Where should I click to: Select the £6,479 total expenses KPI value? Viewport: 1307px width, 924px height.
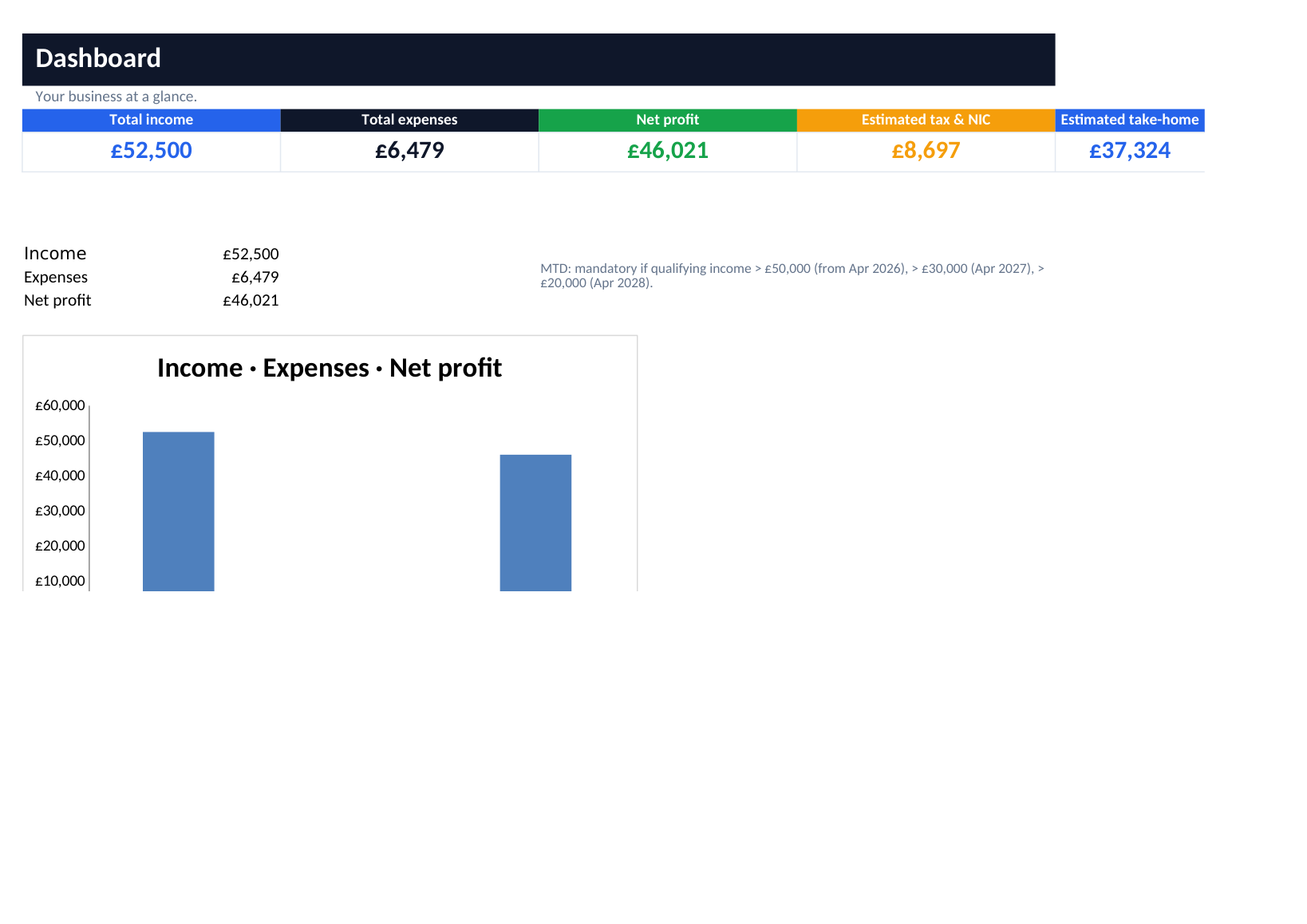(x=409, y=151)
